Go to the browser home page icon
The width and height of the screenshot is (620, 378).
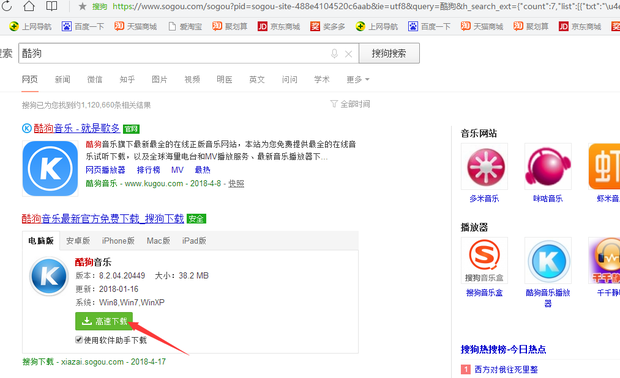tap(29, 6)
